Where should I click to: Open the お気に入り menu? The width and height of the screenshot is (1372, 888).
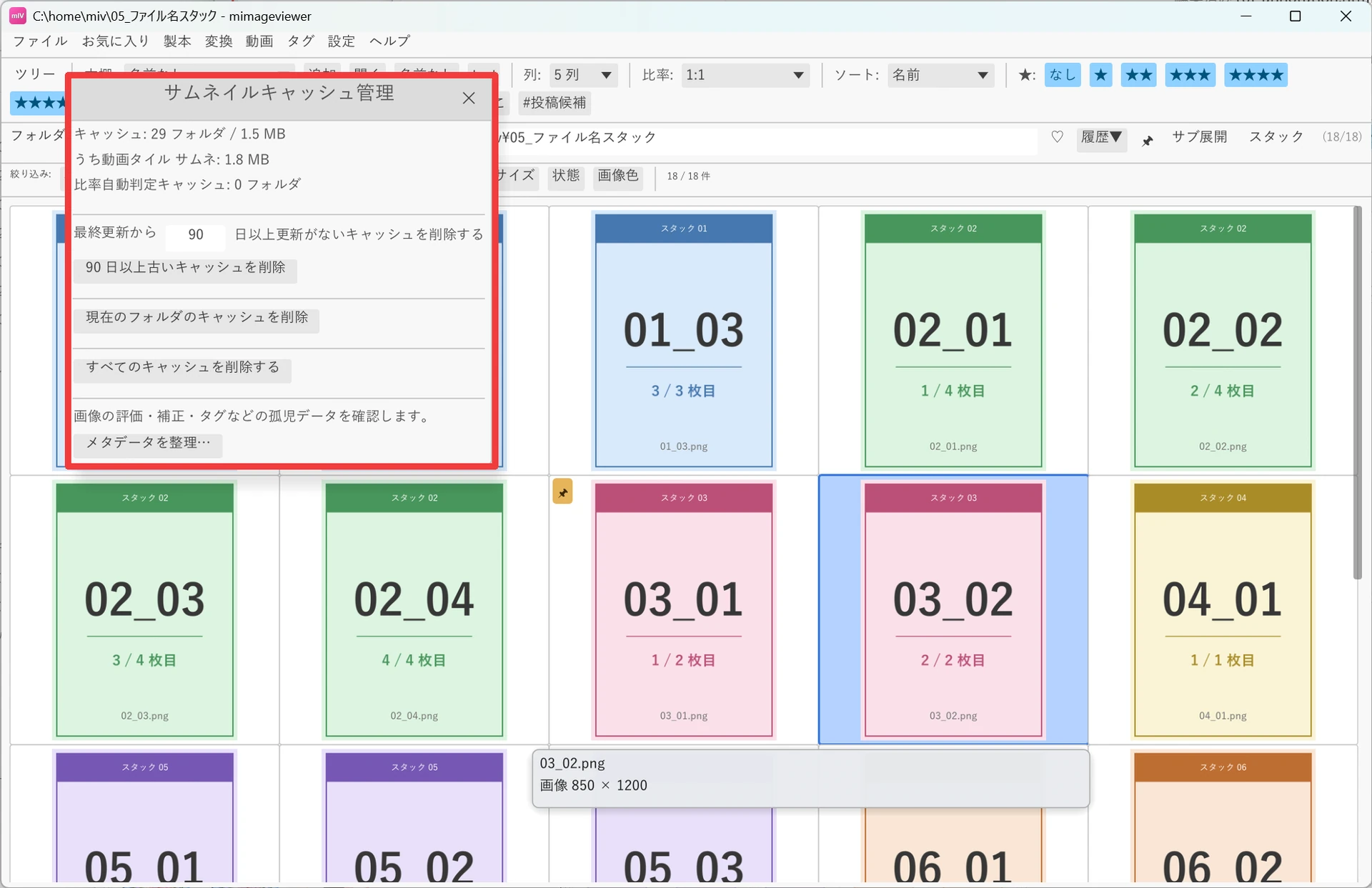click(115, 41)
